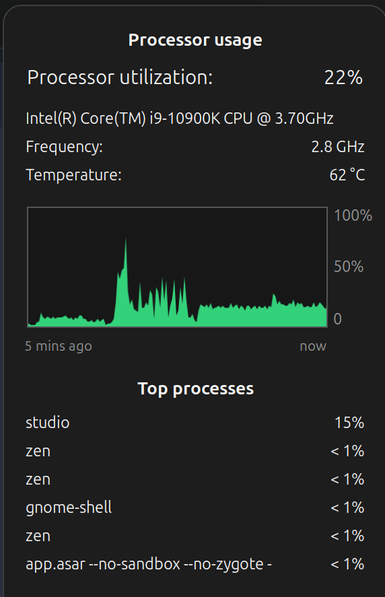The image size is (385, 597).
Task: Select the app.asar --no-sandbox process row
Action: (195, 564)
